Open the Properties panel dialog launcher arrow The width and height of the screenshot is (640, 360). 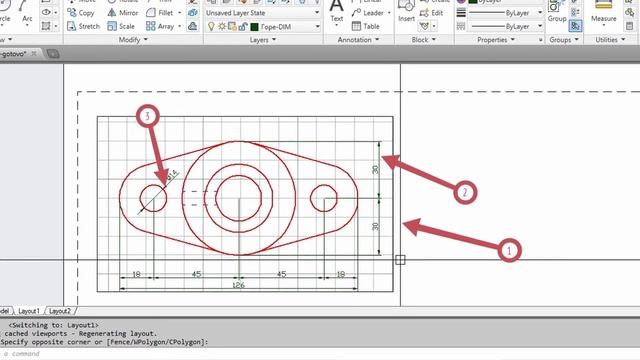(x=540, y=40)
